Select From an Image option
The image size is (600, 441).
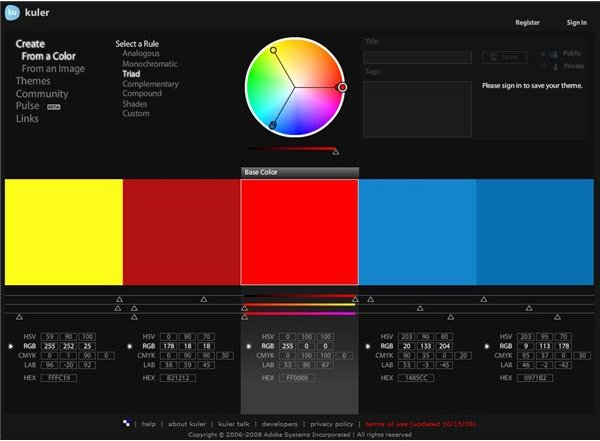tap(53, 69)
